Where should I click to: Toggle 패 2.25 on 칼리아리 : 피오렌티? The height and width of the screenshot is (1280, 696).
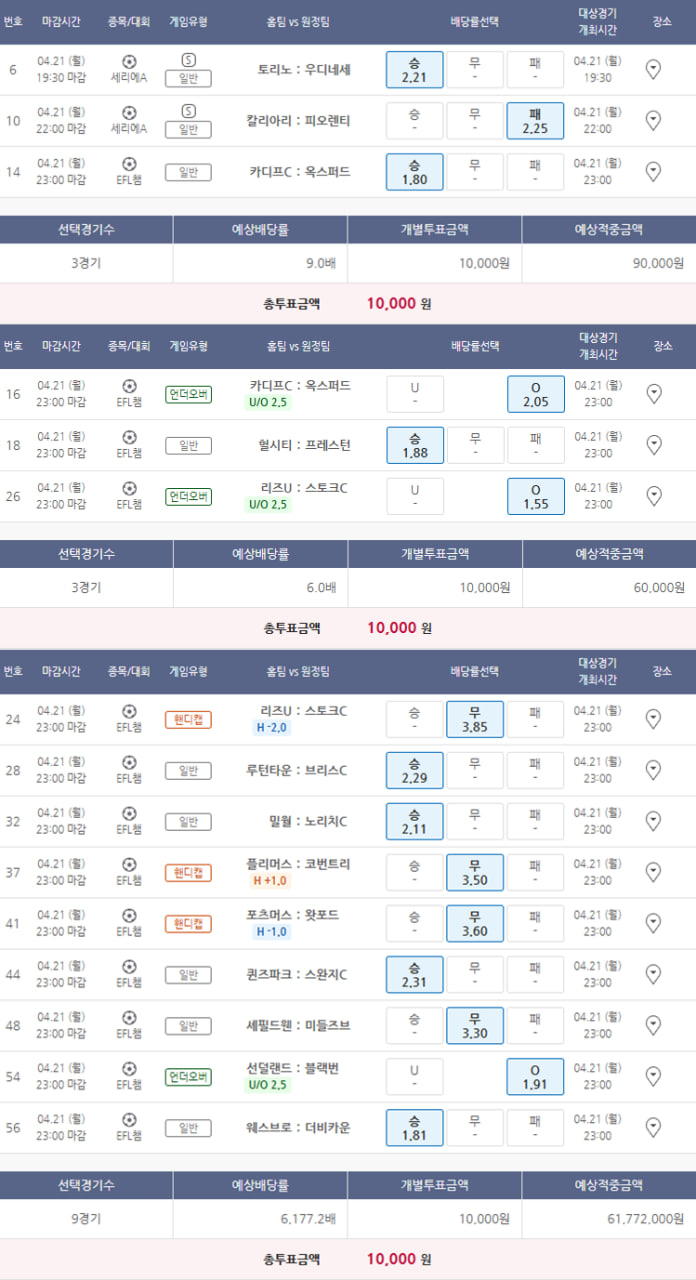(535, 120)
